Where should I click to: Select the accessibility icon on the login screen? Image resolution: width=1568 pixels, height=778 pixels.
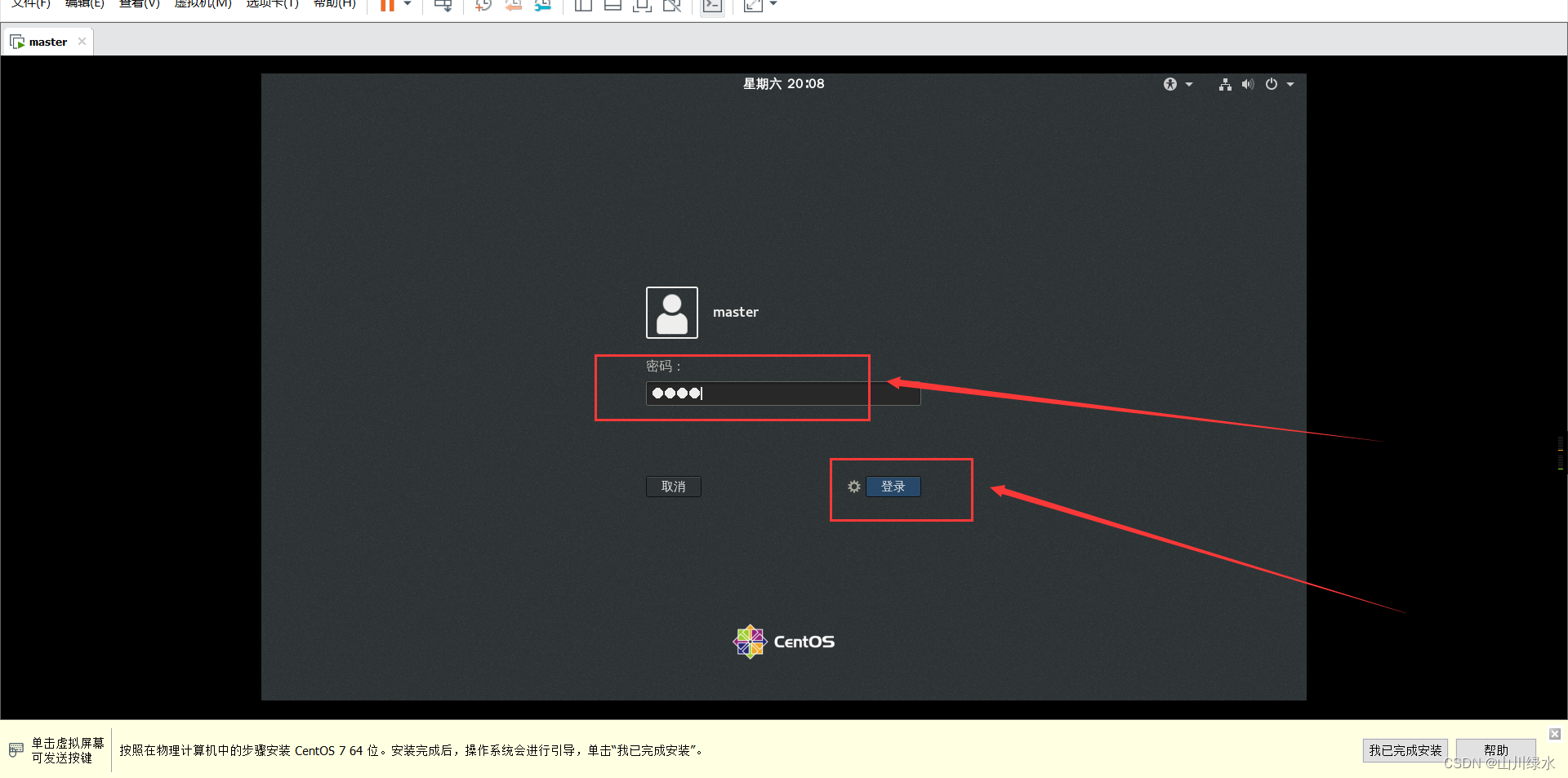[x=1169, y=83]
